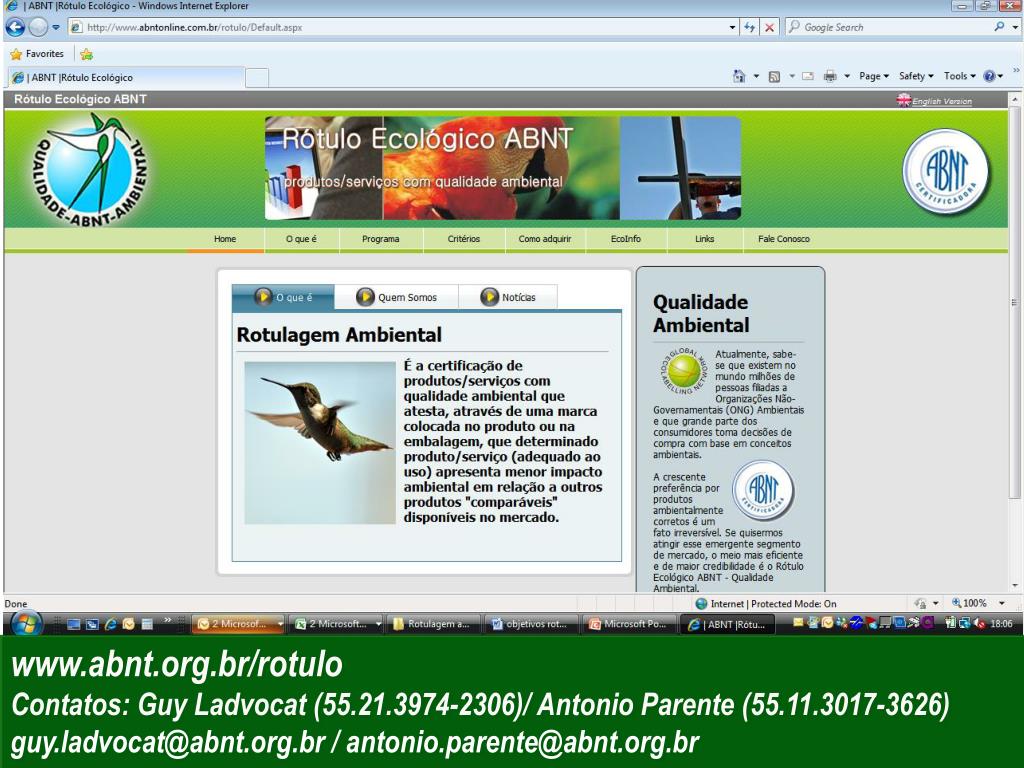1024x768 pixels.
Task: Click the English Version link
Action: (942, 101)
